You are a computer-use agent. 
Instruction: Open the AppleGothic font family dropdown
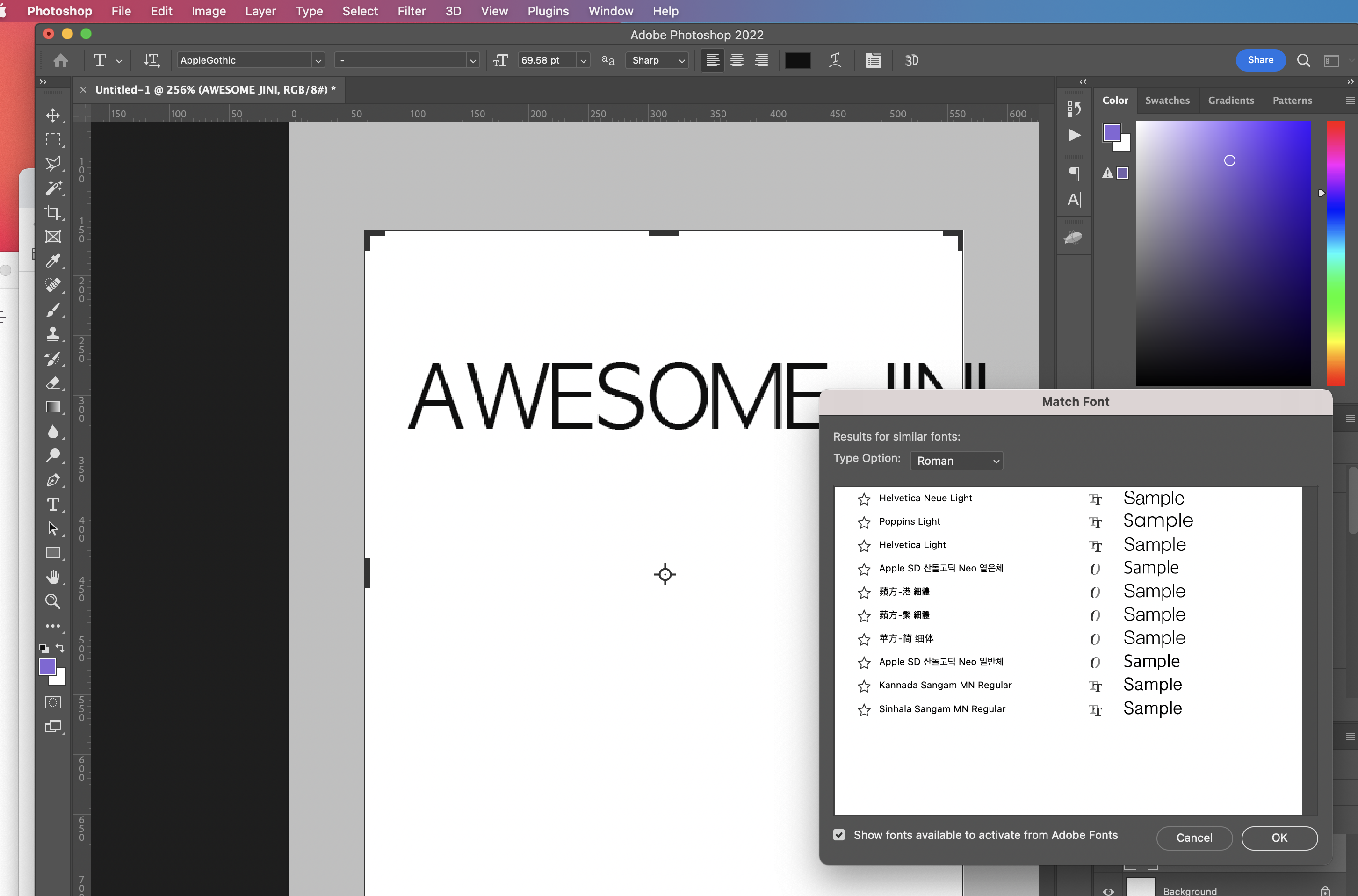coord(318,61)
